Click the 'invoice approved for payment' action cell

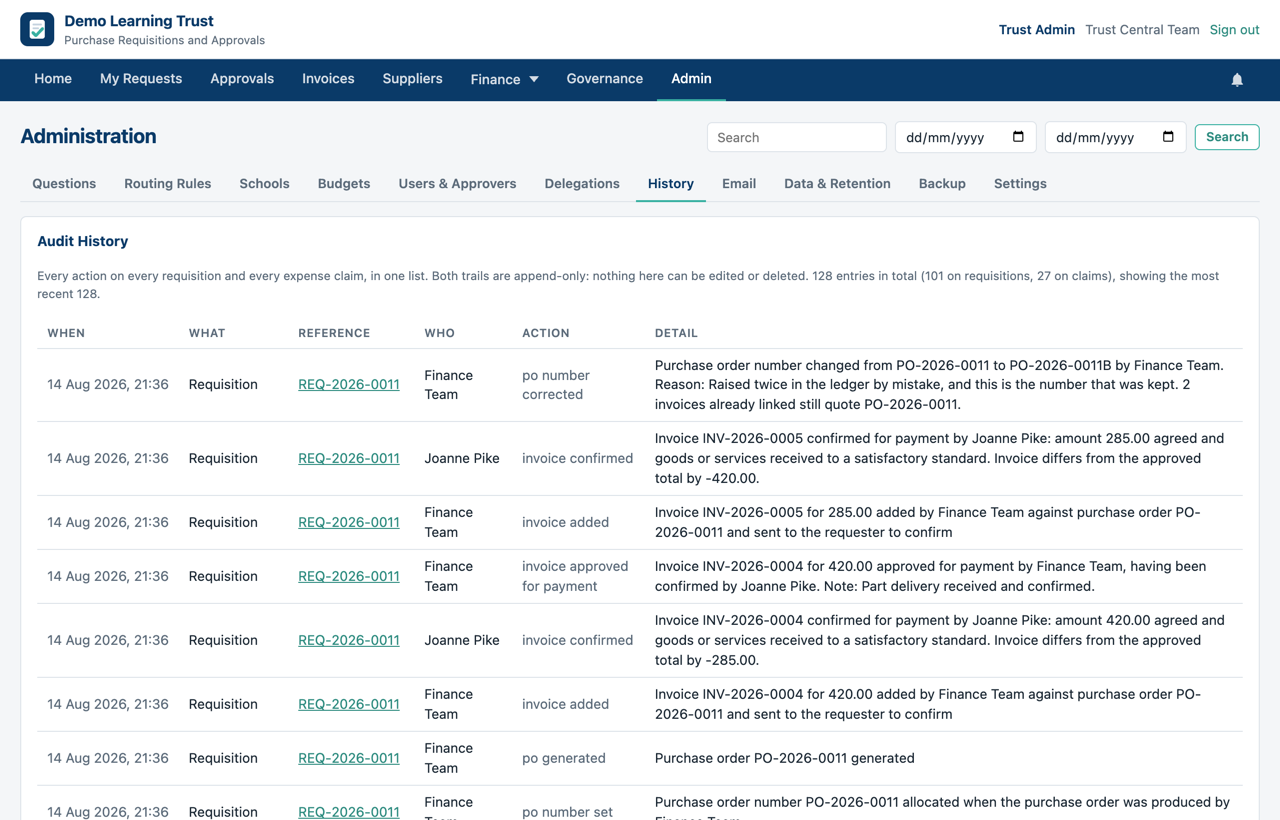(x=575, y=576)
